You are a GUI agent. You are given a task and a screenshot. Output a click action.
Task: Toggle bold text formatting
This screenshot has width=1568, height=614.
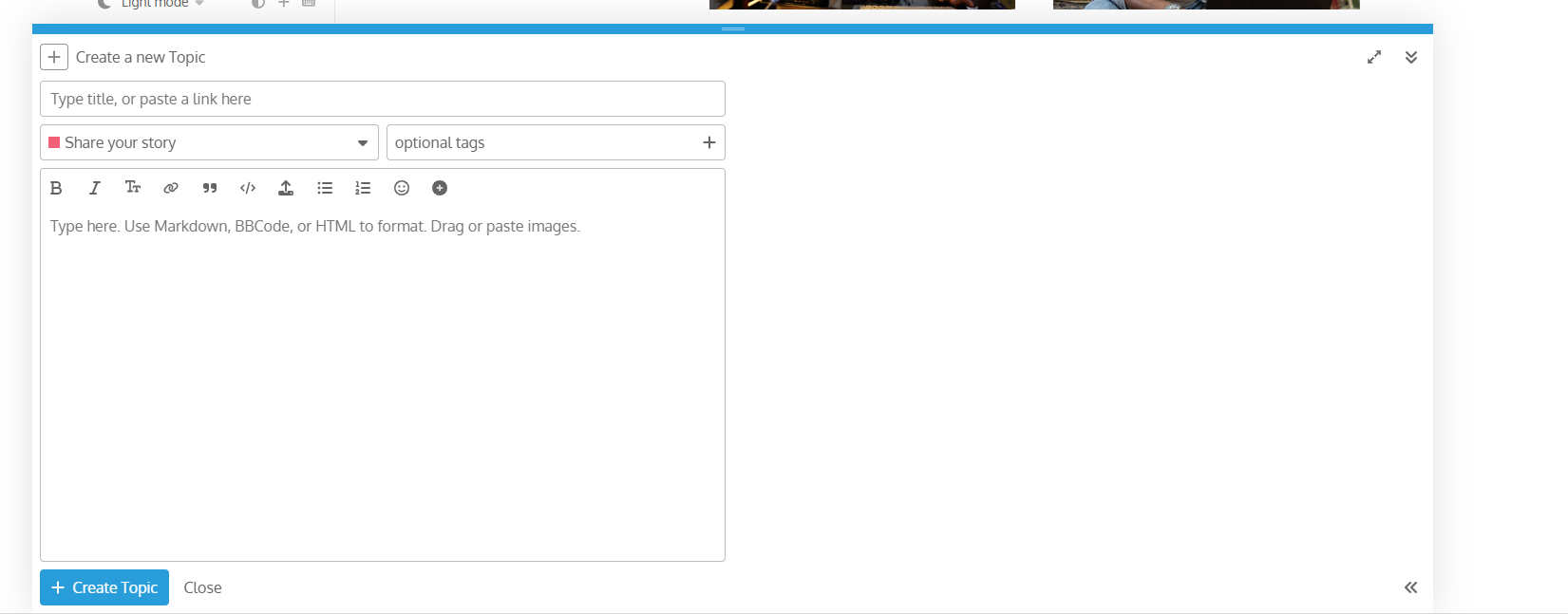tap(56, 188)
